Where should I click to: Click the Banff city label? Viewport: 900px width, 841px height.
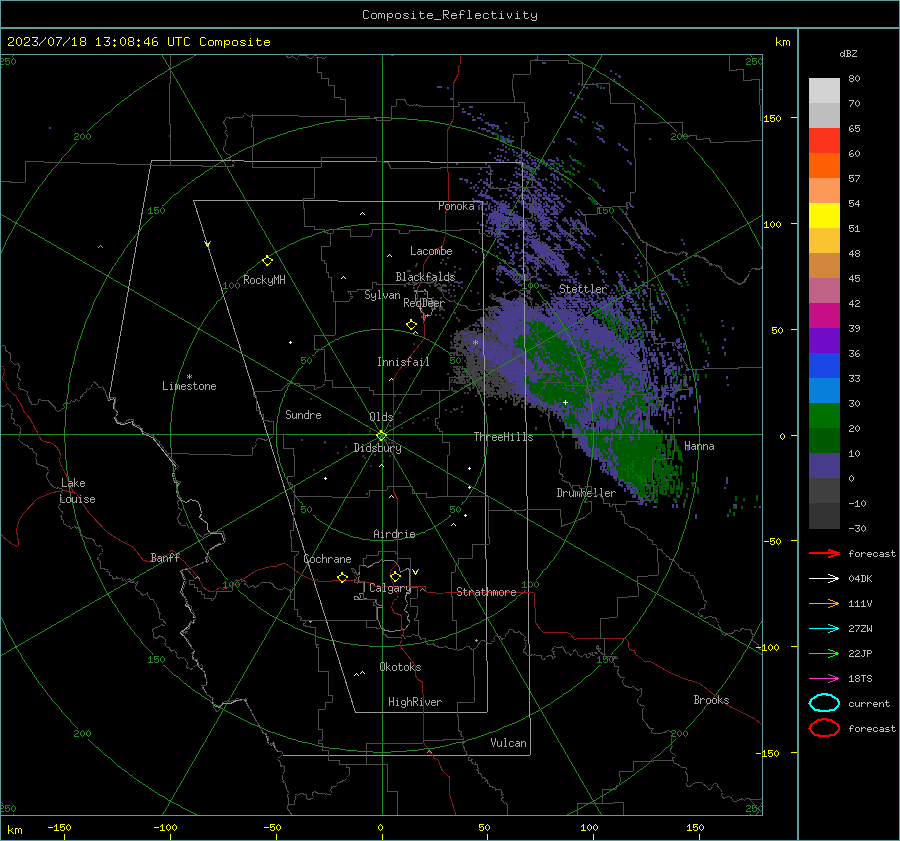(165, 557)
